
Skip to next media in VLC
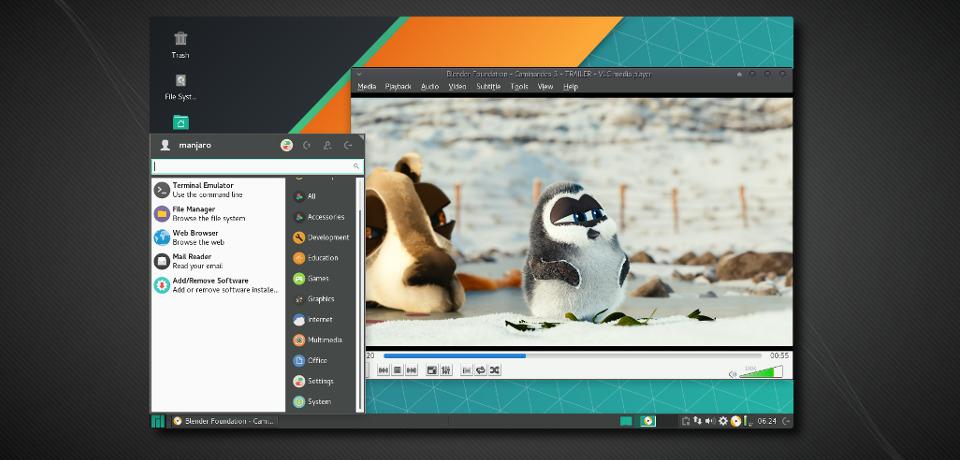[411, 370]
